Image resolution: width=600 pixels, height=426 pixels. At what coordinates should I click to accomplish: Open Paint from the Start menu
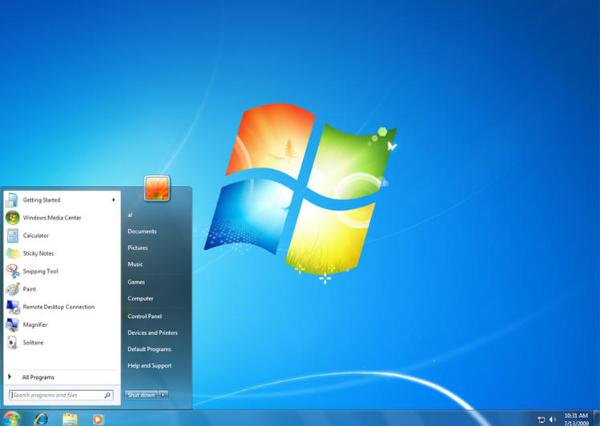61,289
